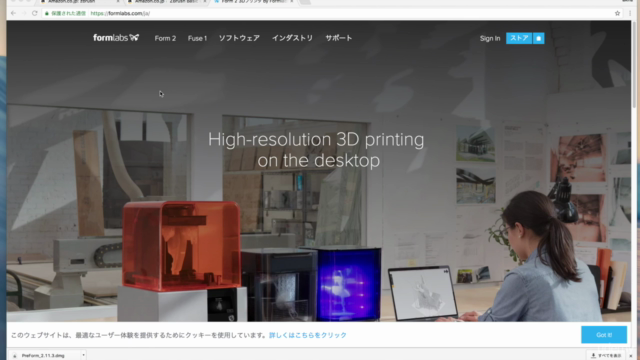640x360 pixels.
Task: Select the Form 2 3D printer tab
Action: tap(254, 2)
